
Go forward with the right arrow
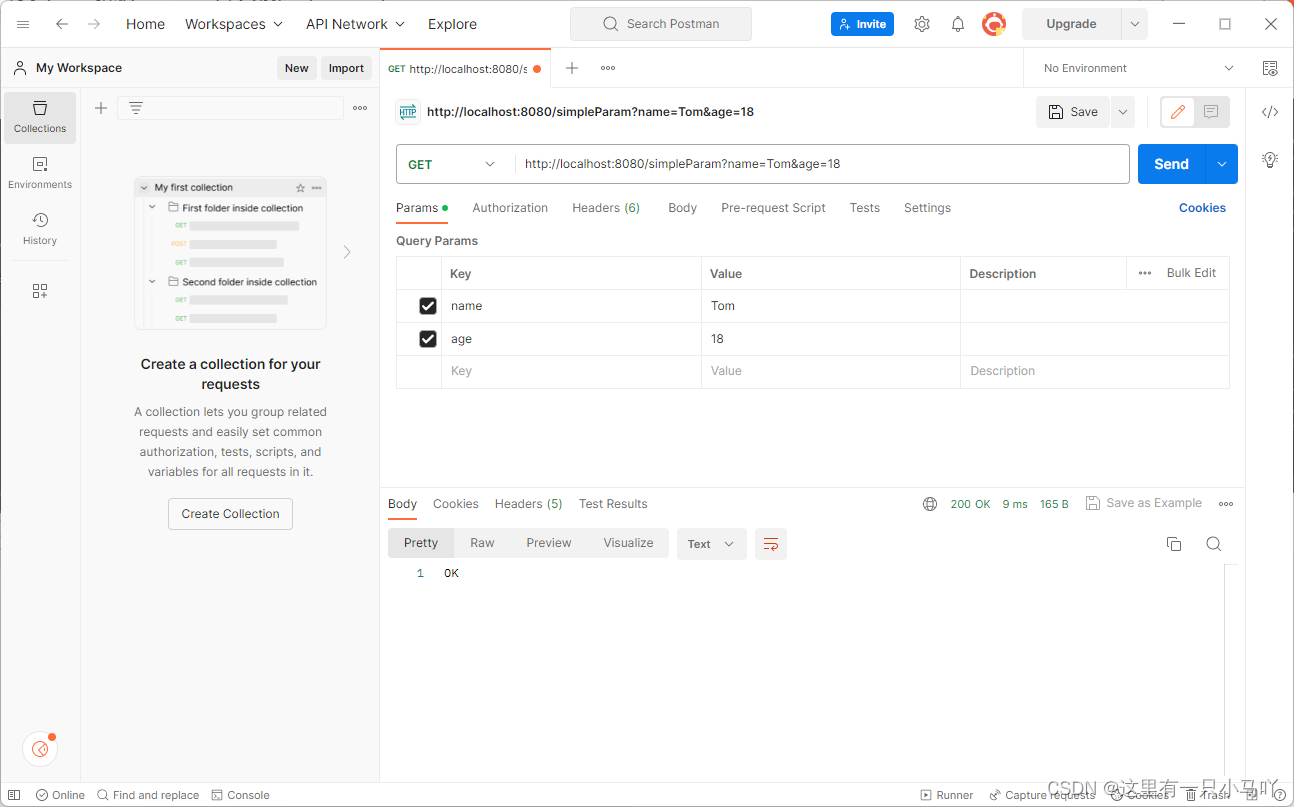click(x=94, y=24)
